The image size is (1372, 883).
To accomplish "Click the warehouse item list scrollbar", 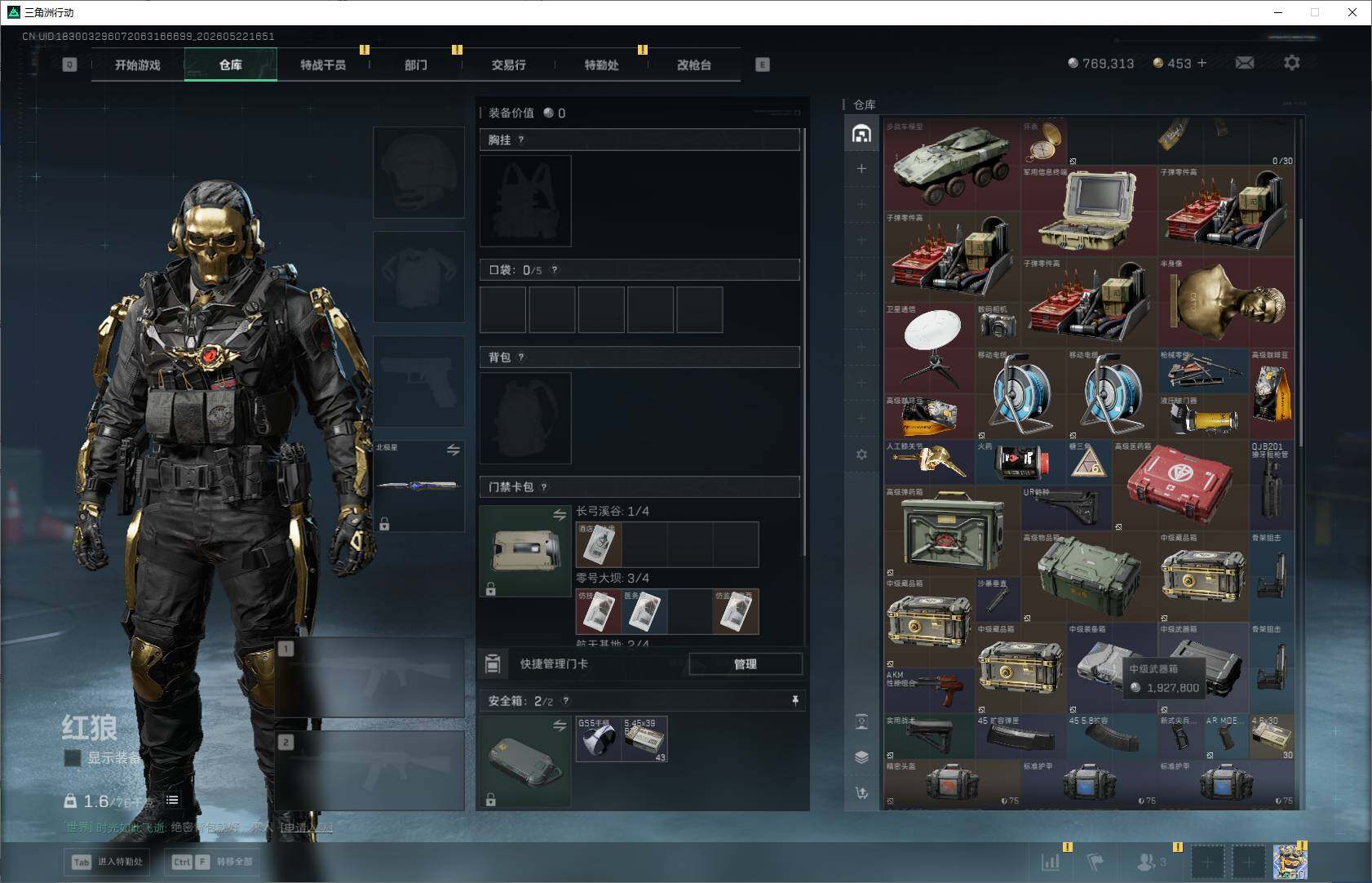I will (x=1300, y=333).
